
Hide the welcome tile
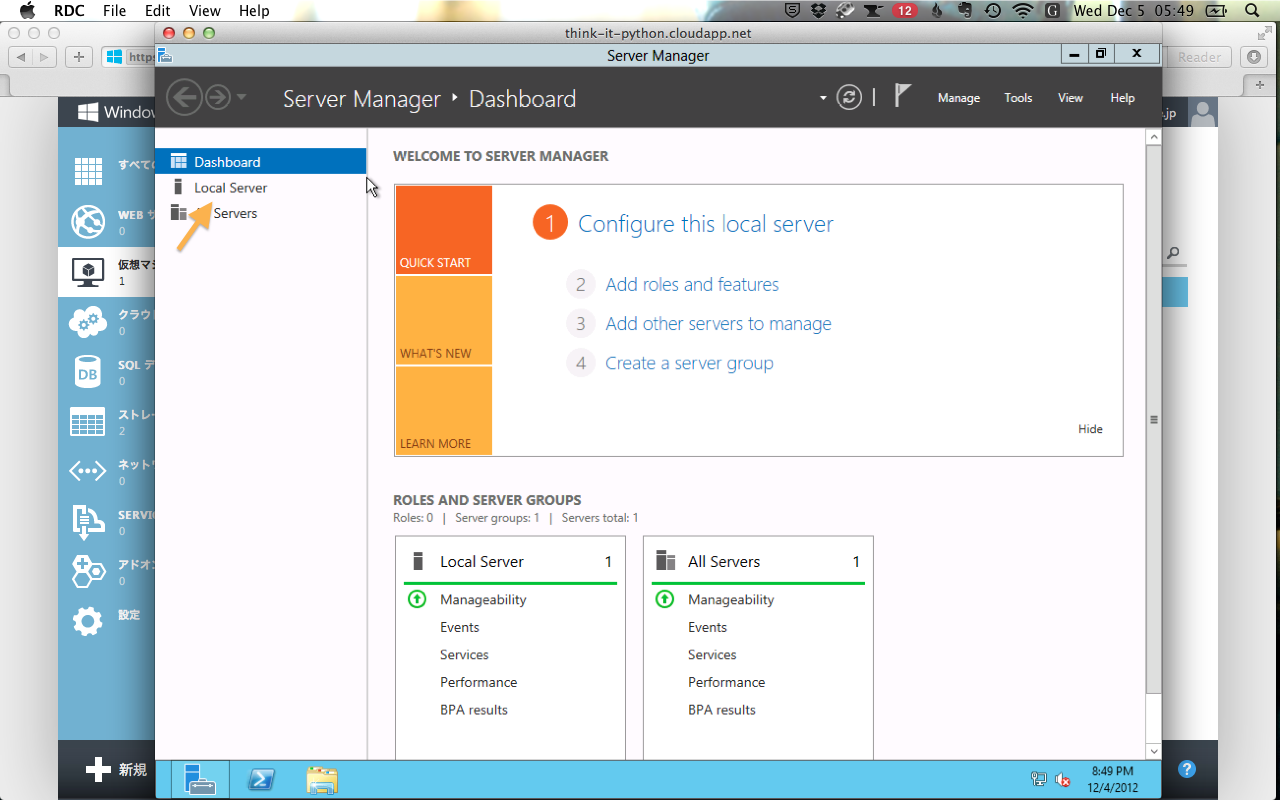1090,429
